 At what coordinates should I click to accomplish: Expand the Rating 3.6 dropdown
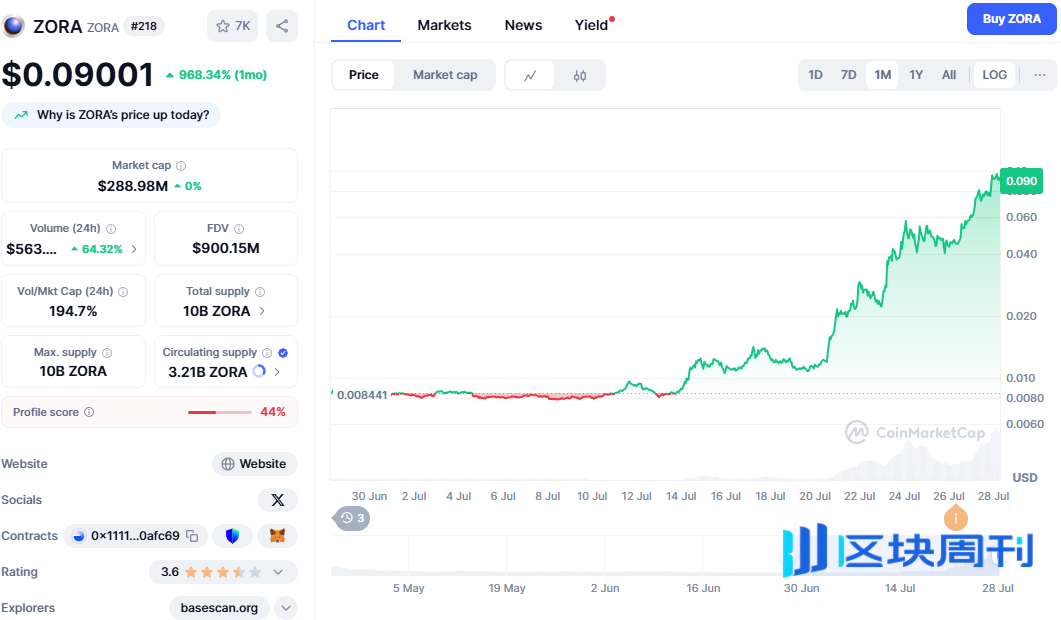[278, 573]
